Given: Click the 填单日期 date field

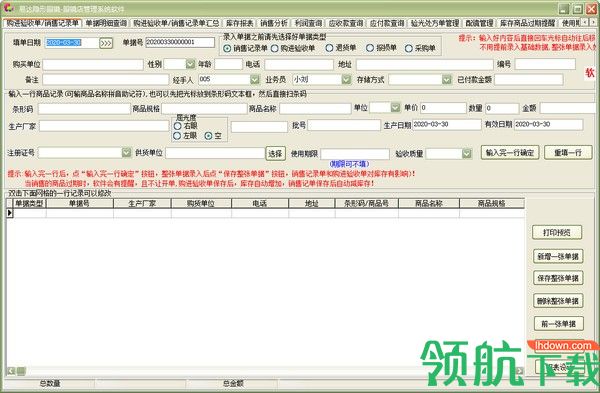Looking at the screenshot, I should (72, 42).
